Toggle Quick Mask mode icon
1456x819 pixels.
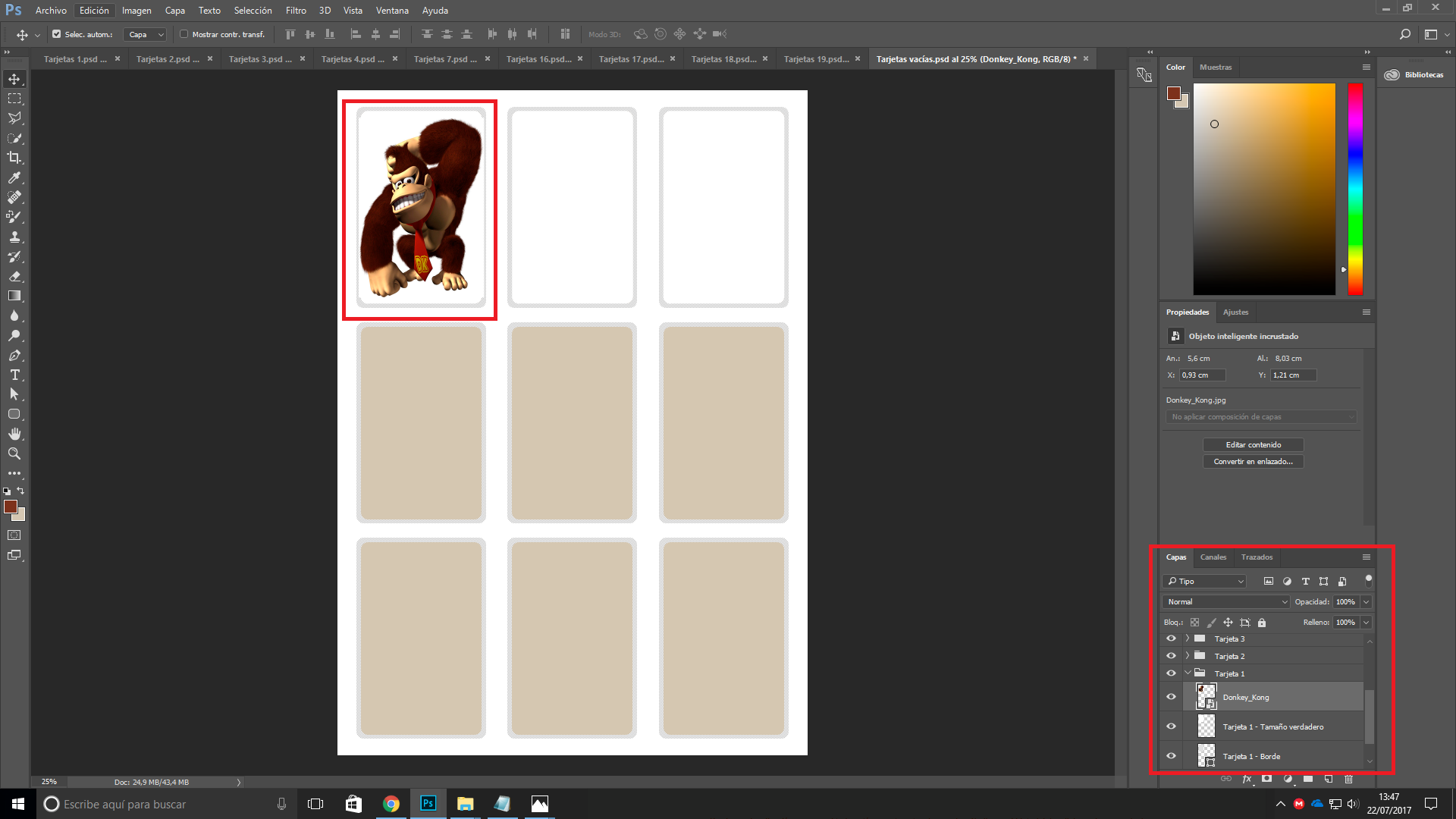pyautogui.click(x=14, y=535)
